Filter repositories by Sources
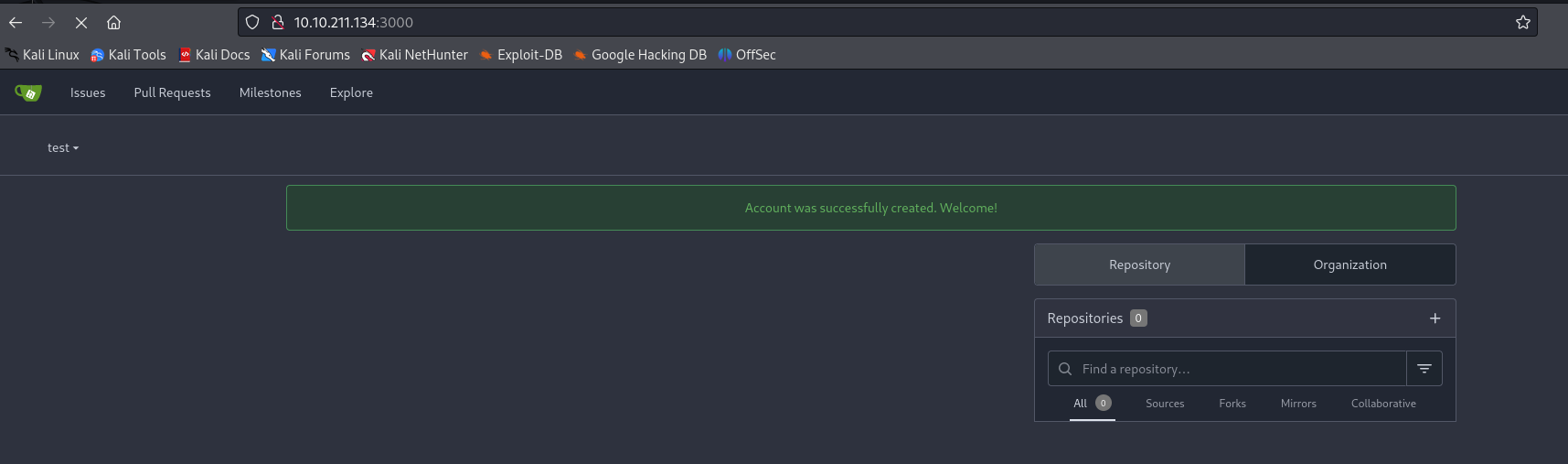The image size is (1568, 464). 1164,404
